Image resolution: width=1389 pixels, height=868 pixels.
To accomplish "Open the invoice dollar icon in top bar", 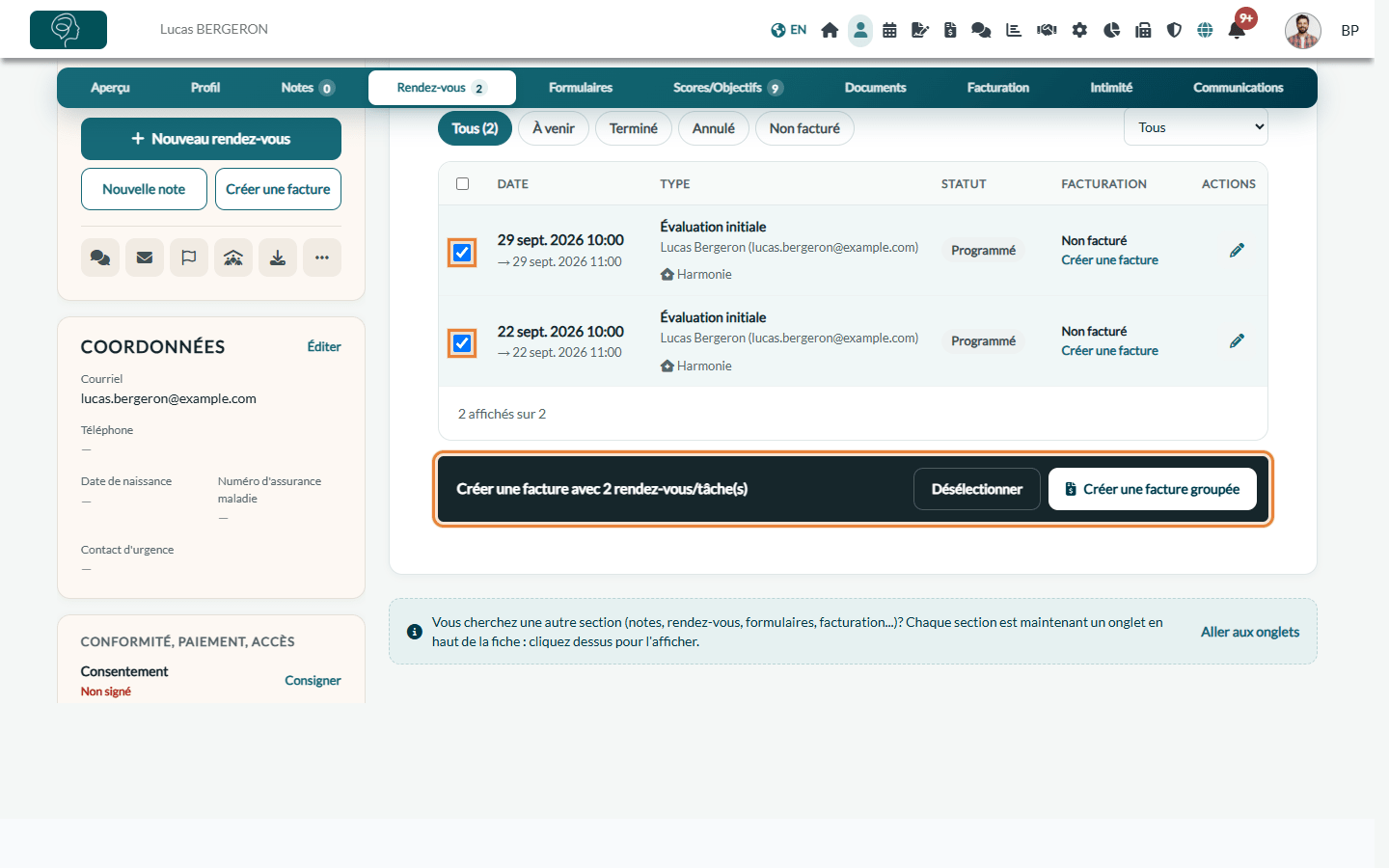I will pos(950,30).
